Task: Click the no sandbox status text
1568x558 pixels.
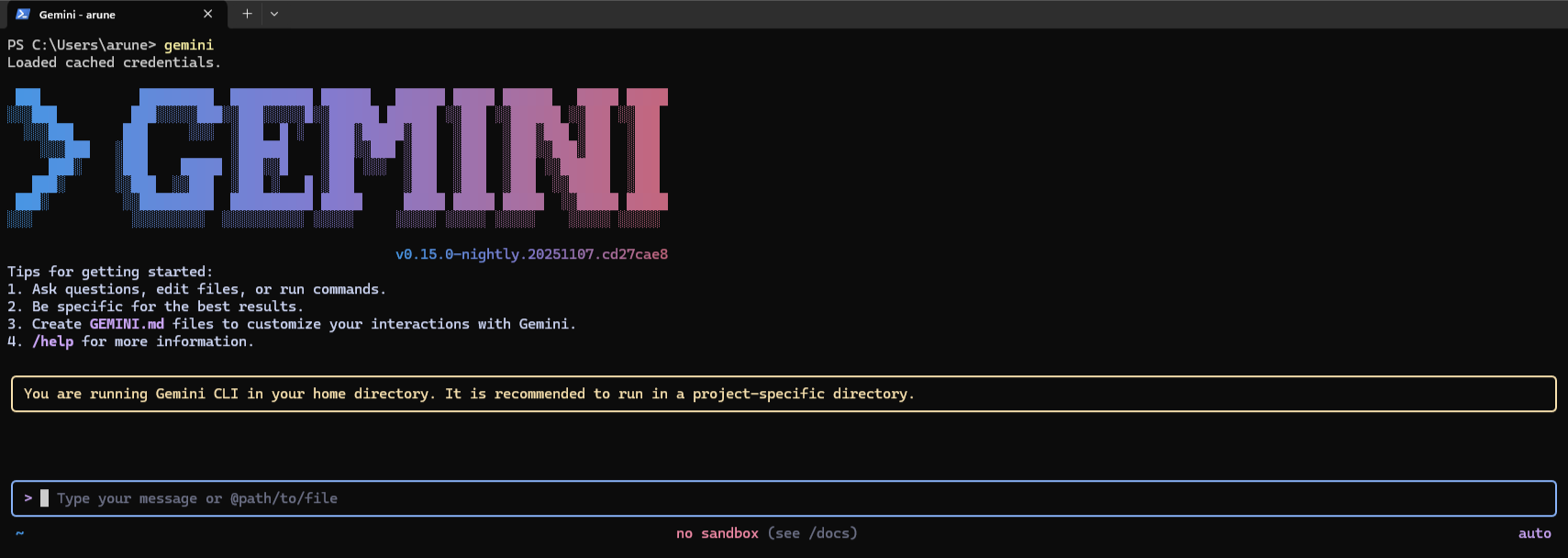Action: pyautogui.click(x=717, y=533)
